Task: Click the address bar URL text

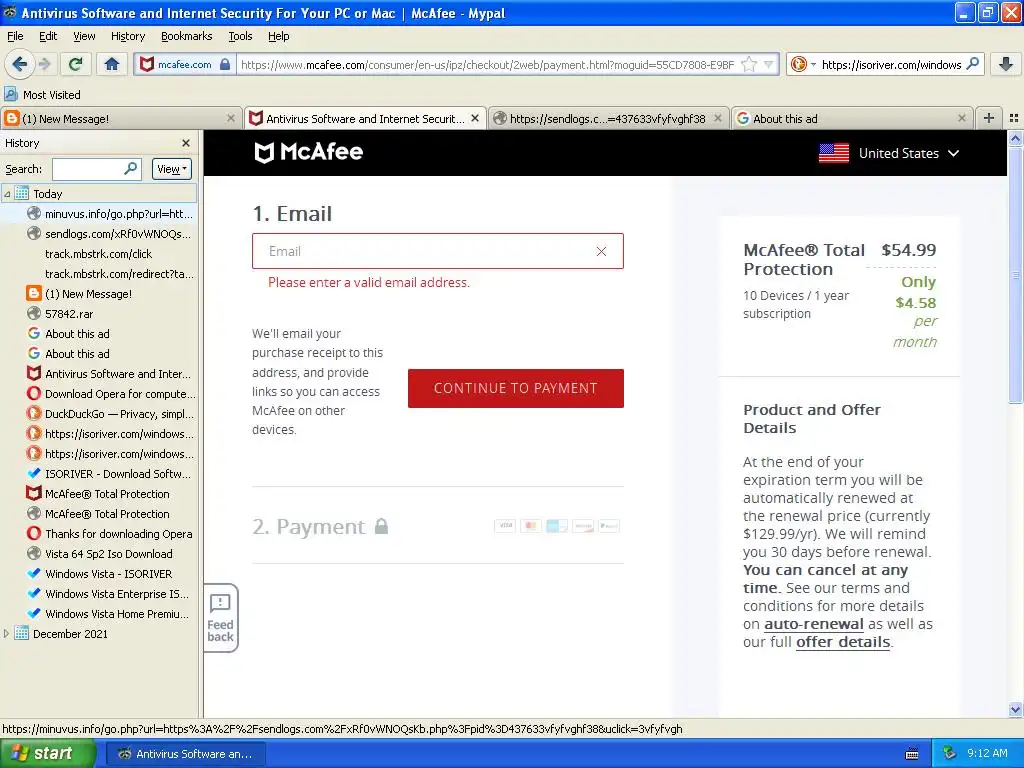Action: coord(487,65)
